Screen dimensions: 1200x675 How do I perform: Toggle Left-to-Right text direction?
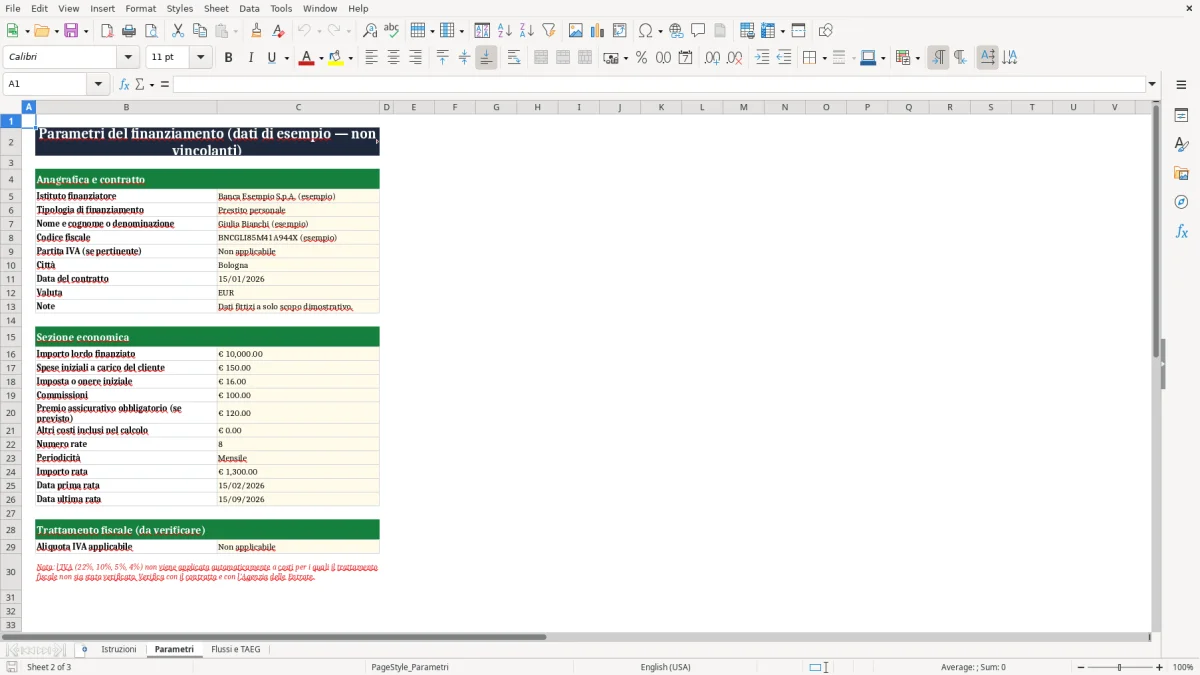(x=938, y=58)
